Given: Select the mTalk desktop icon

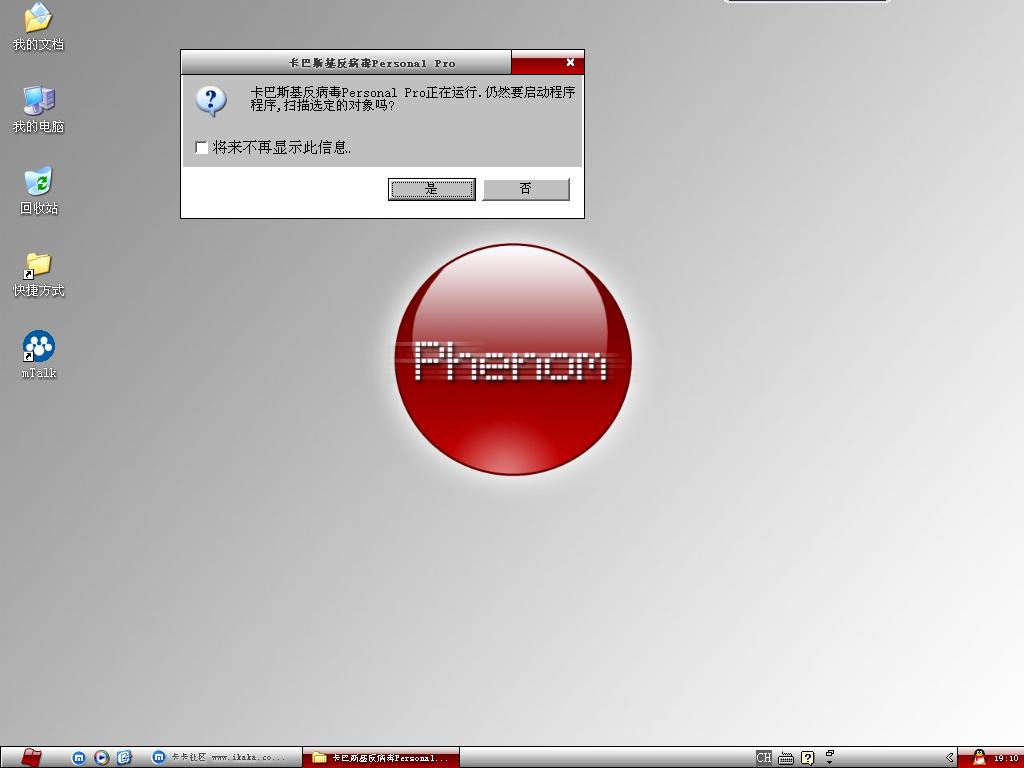Looking at the screenshot, I should click(x=39, y=355).
